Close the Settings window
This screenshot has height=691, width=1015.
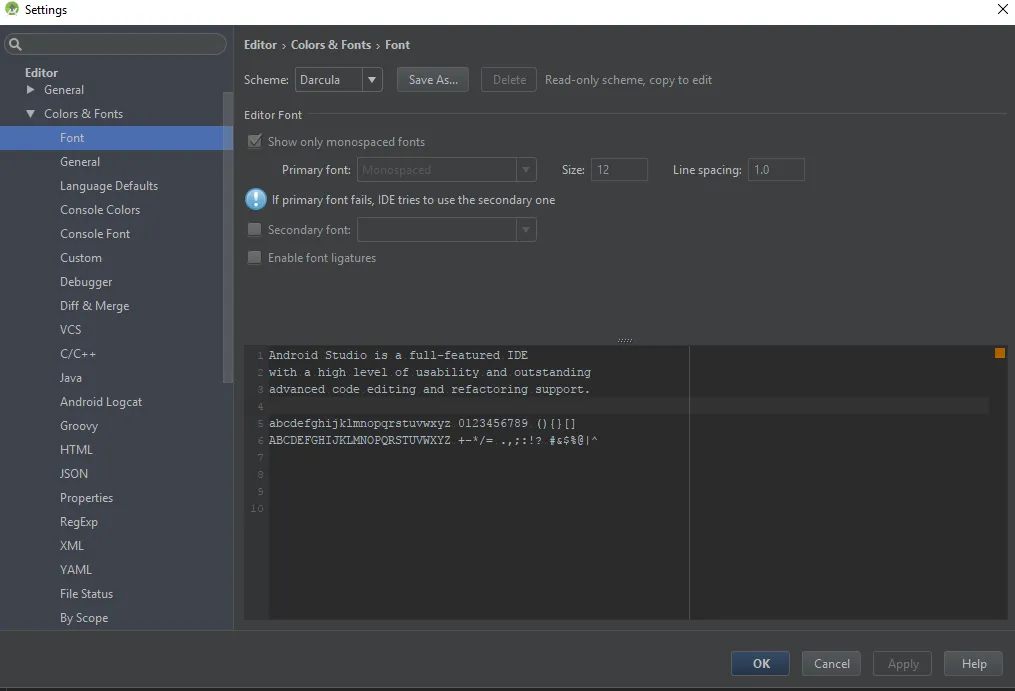(x=1002, y=9)
